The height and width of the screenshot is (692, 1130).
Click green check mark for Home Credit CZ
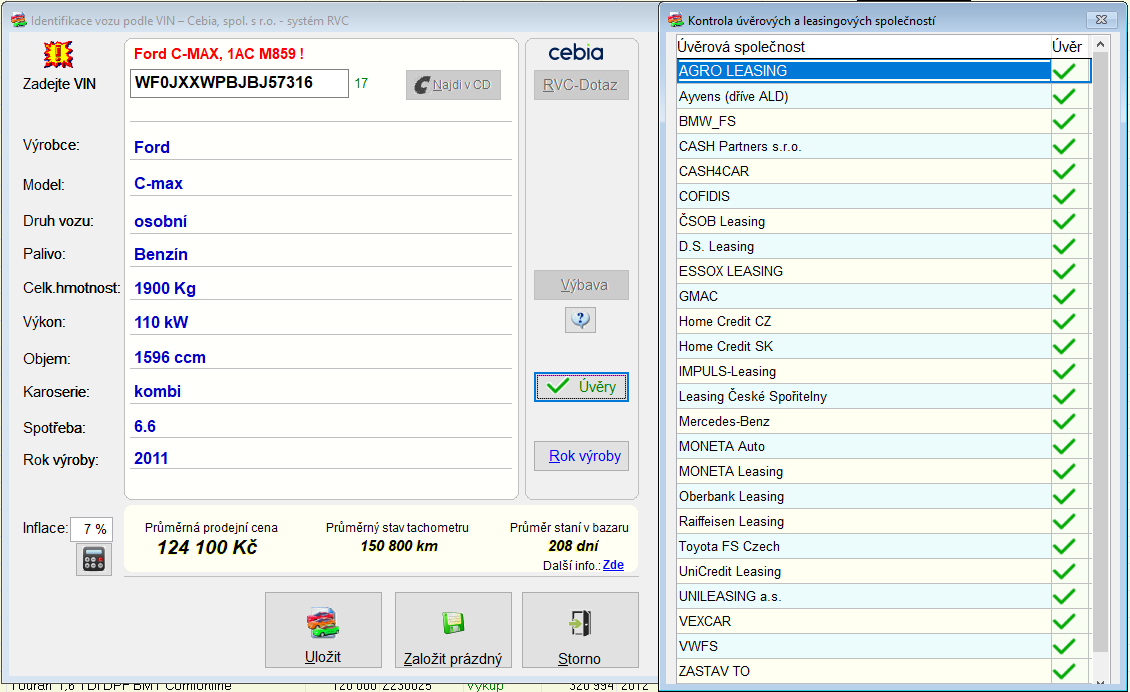pyautogui.click(x=1064, y=321)
